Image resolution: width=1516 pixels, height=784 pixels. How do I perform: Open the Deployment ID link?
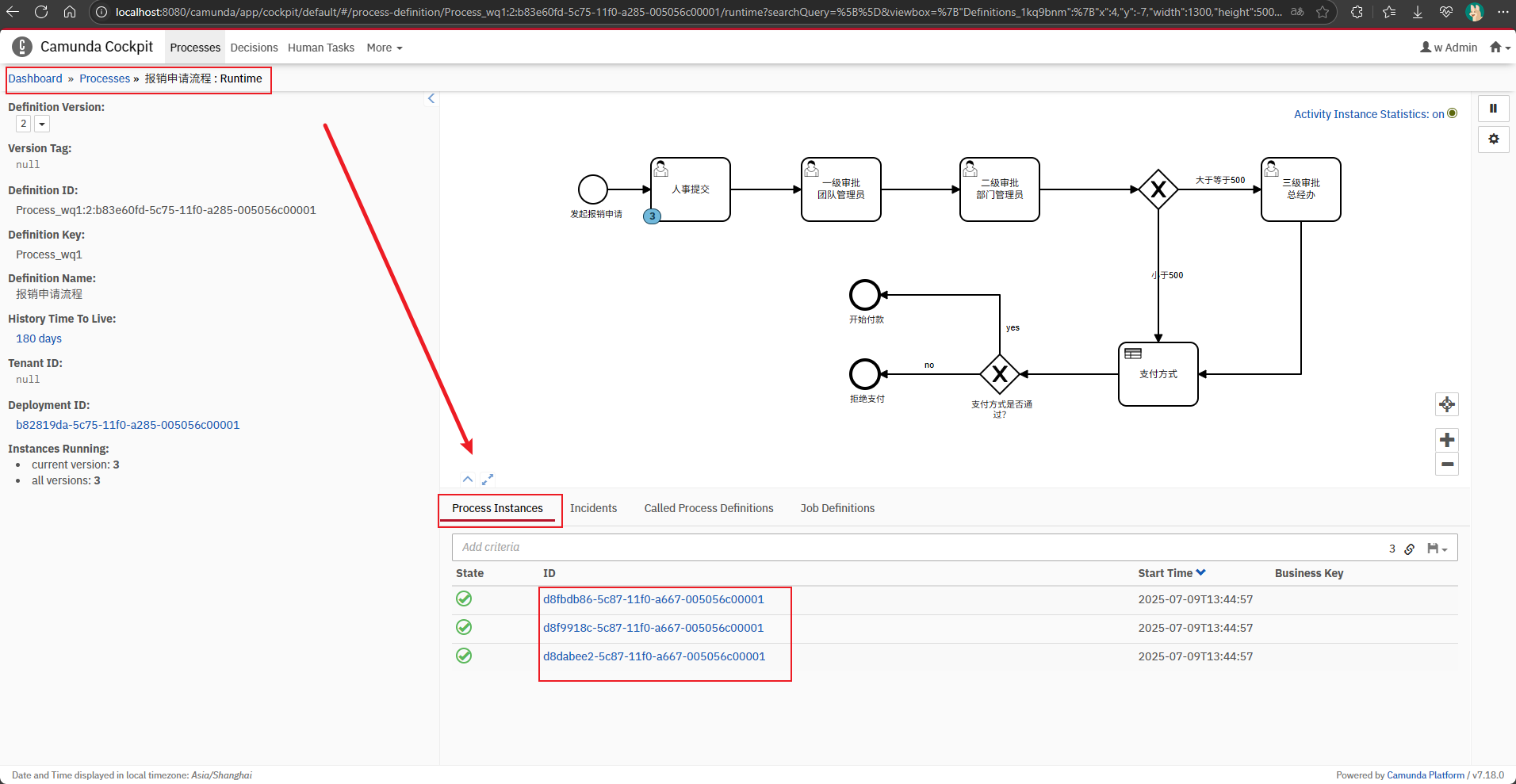pyautogui.click(x=128, y=425)
